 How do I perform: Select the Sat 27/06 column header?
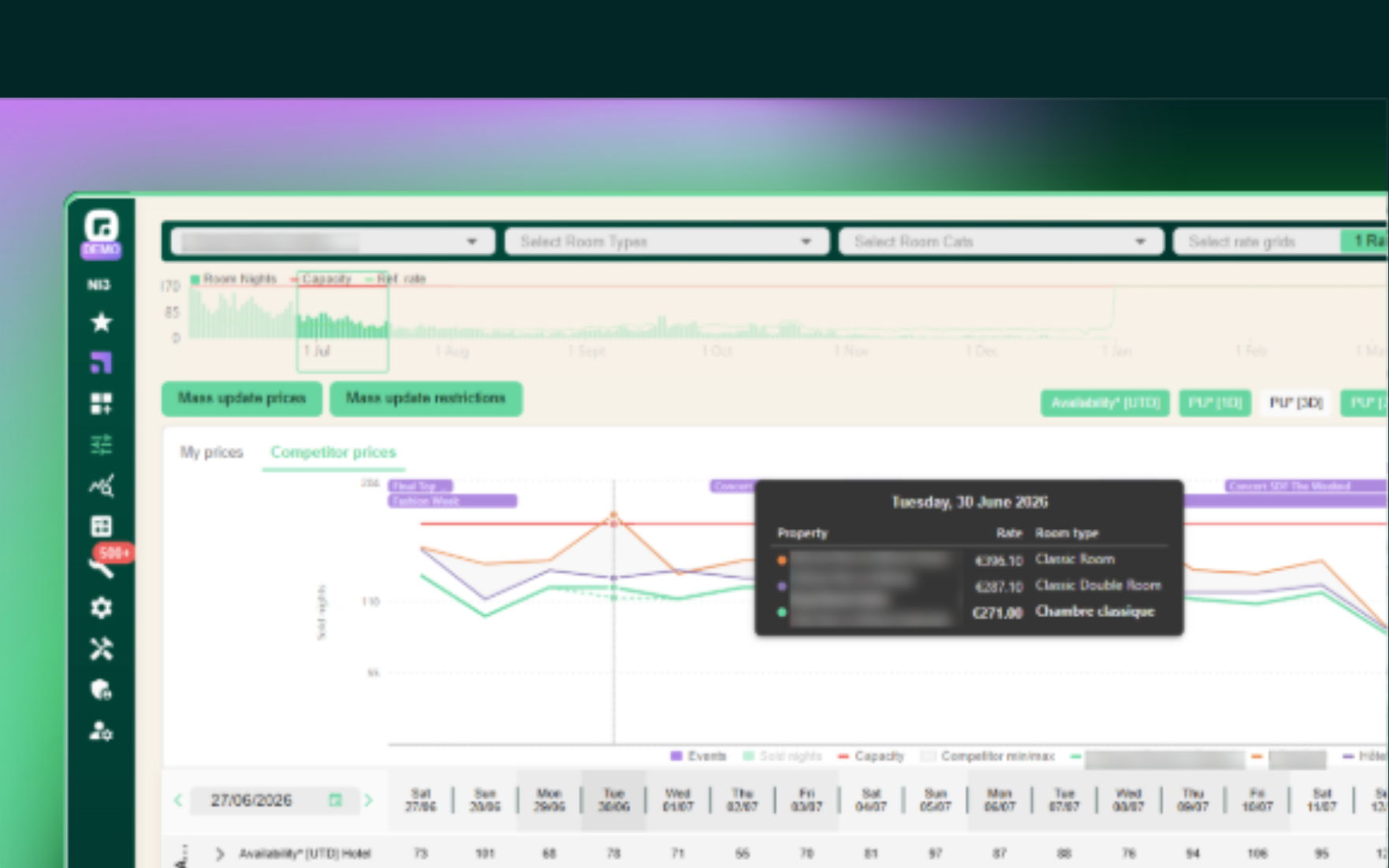421,800
